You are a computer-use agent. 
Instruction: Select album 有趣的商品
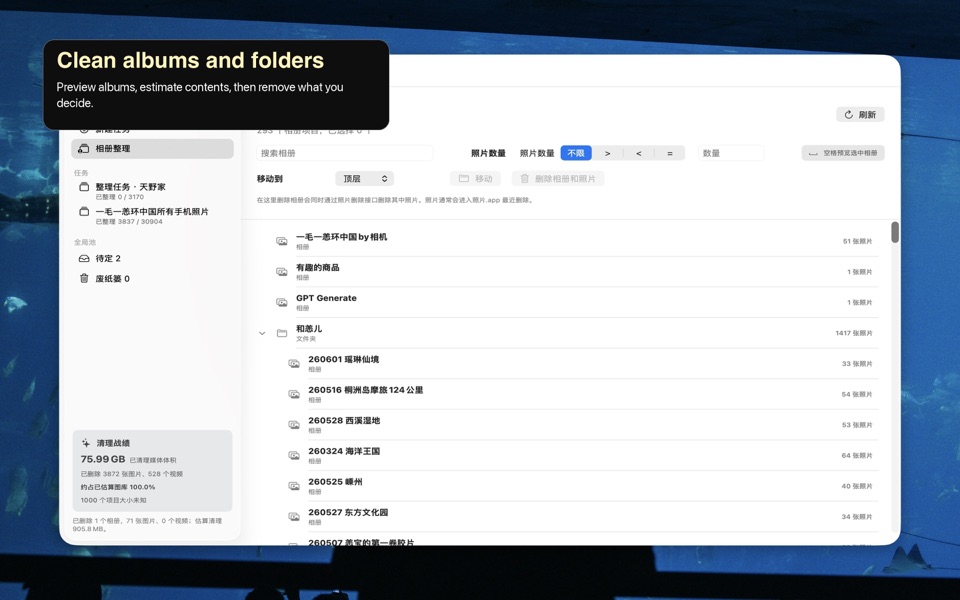click(x=568, y=272)
